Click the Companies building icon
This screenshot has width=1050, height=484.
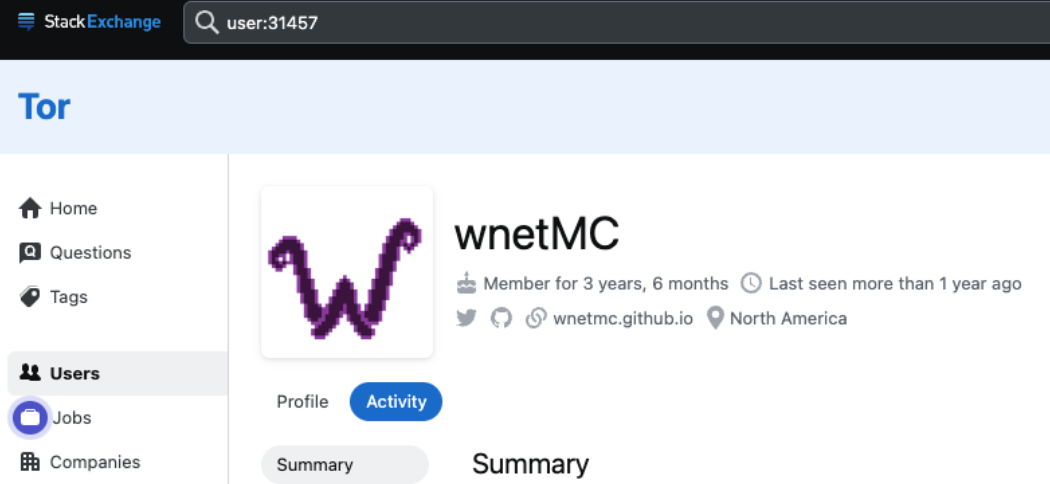[x=30, y=461]
